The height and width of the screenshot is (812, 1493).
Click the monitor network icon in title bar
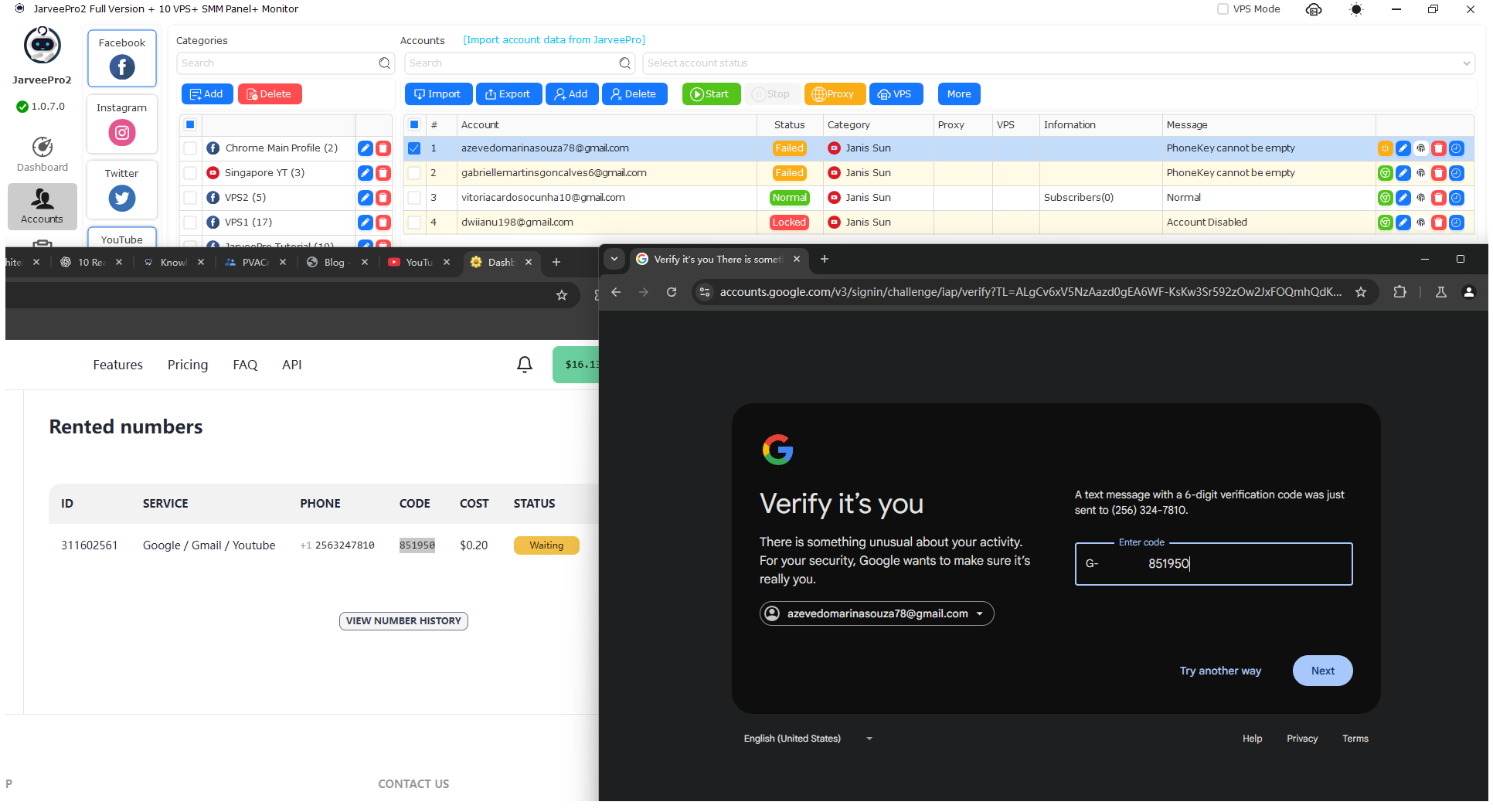pyautogui.click(x=1314, y=9)
